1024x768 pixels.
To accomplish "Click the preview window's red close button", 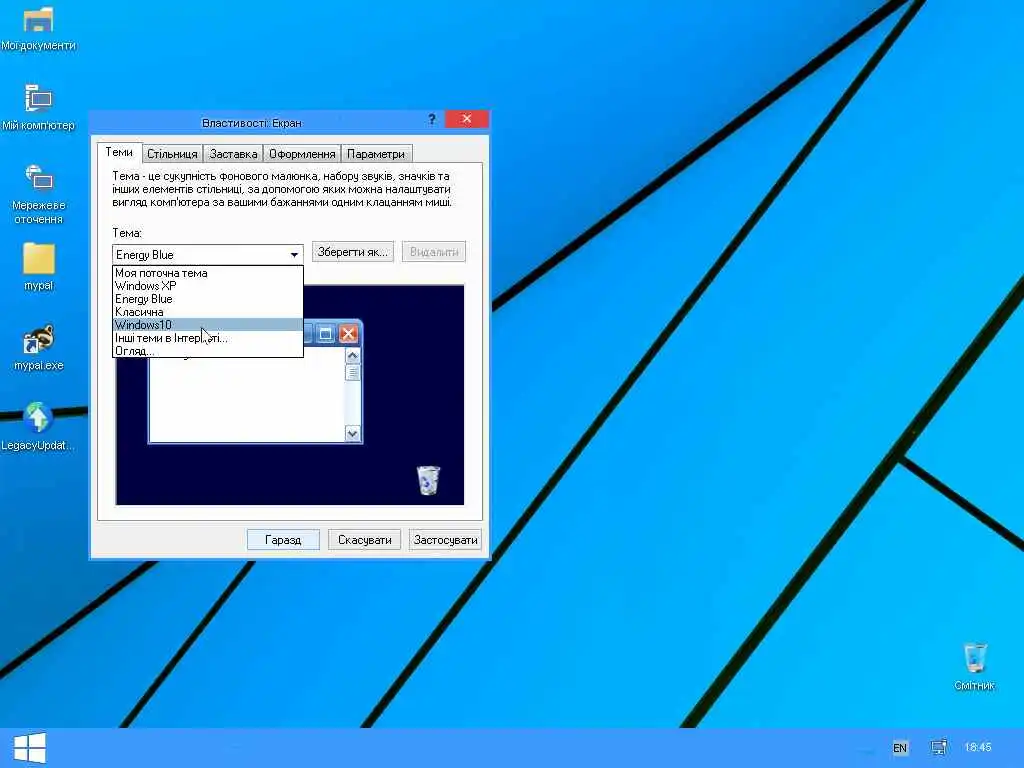I will 349,334.
